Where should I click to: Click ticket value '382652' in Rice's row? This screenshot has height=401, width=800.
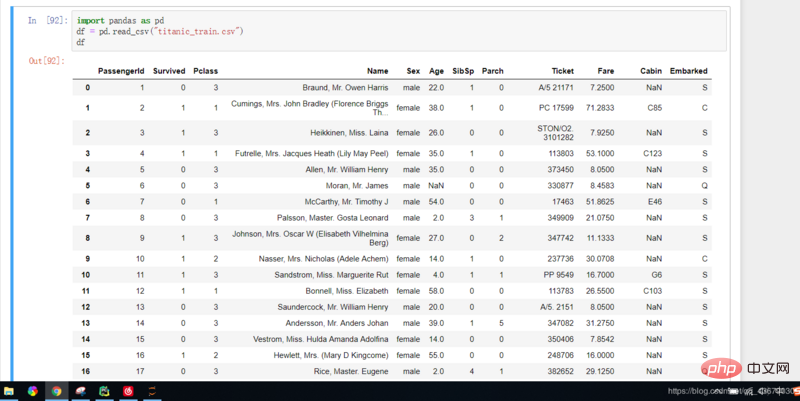coord(560,371)
